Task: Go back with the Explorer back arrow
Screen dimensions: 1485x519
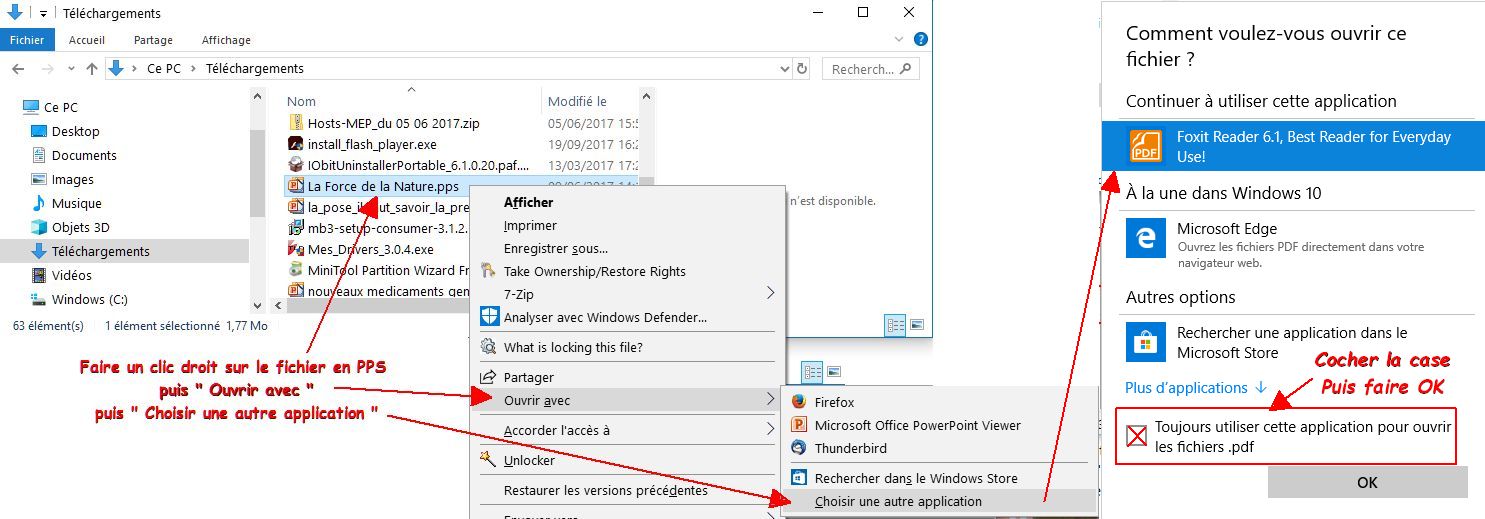Action: coord(17,69)
